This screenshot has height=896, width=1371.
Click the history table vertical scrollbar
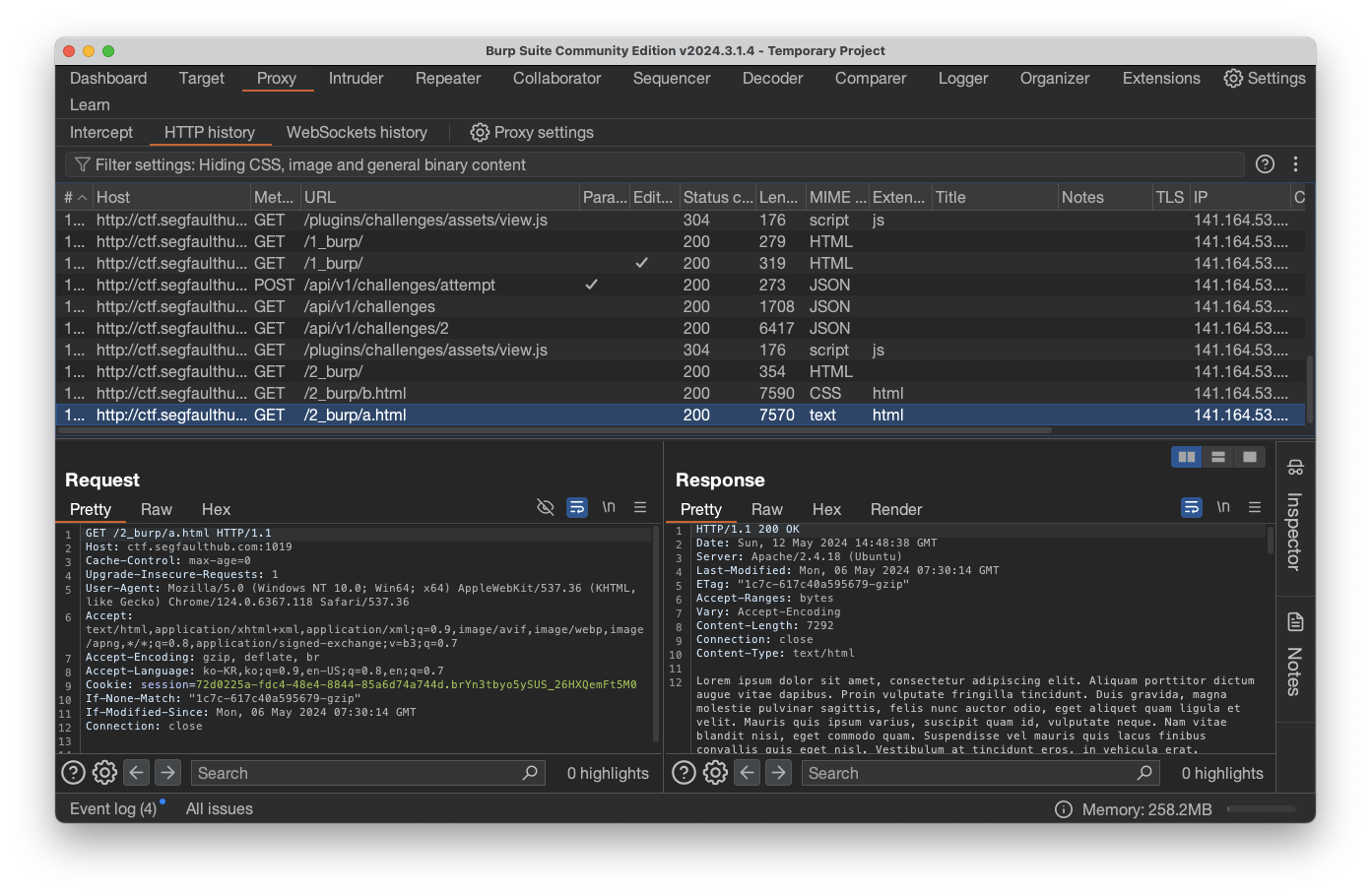(1310, 389)
